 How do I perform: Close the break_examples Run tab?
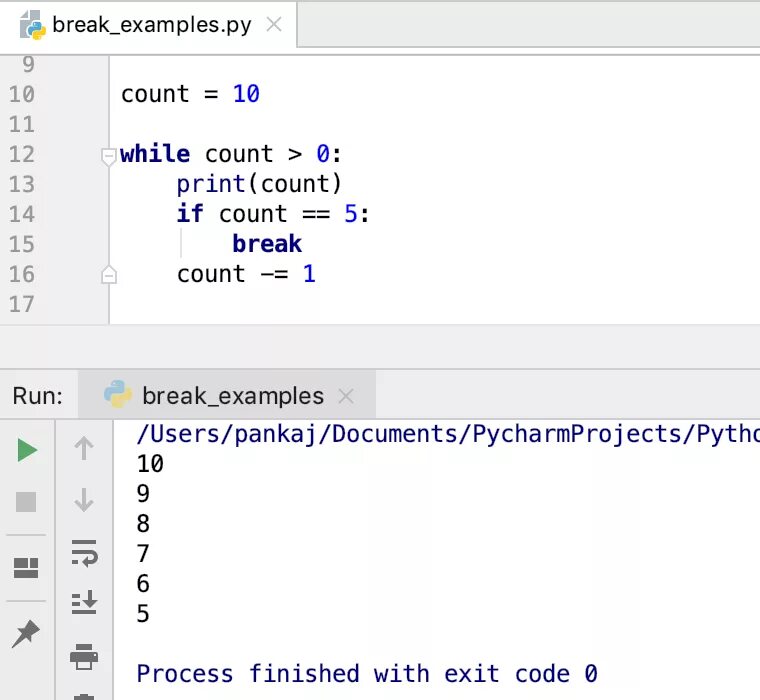coord(346,396)
